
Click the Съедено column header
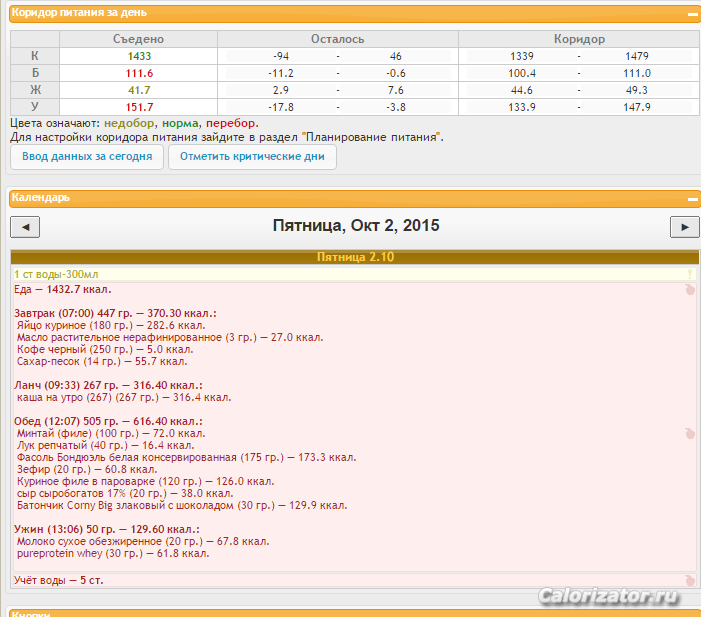(139, 39)
